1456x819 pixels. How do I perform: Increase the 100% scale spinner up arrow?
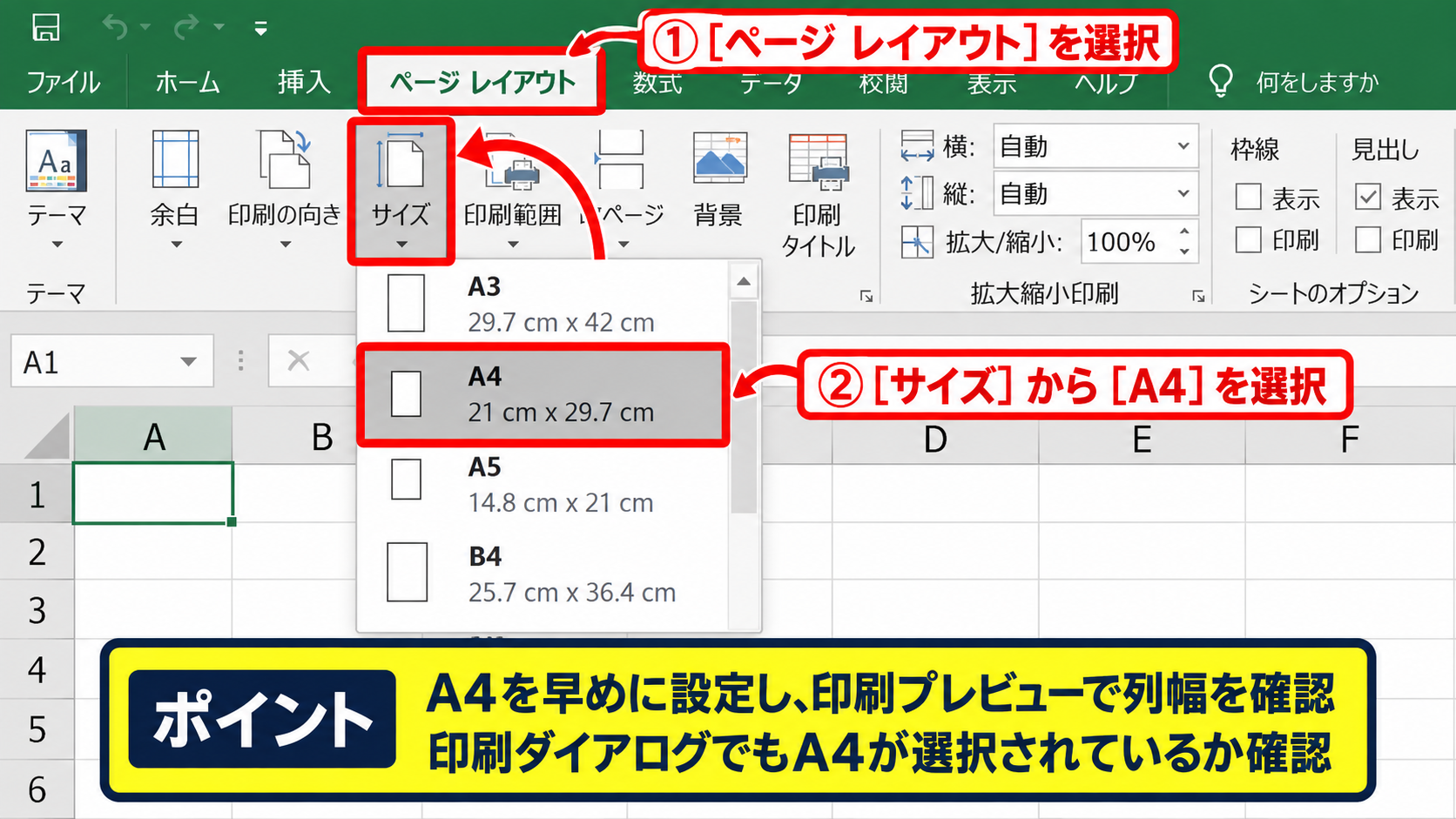(1184, 232)
